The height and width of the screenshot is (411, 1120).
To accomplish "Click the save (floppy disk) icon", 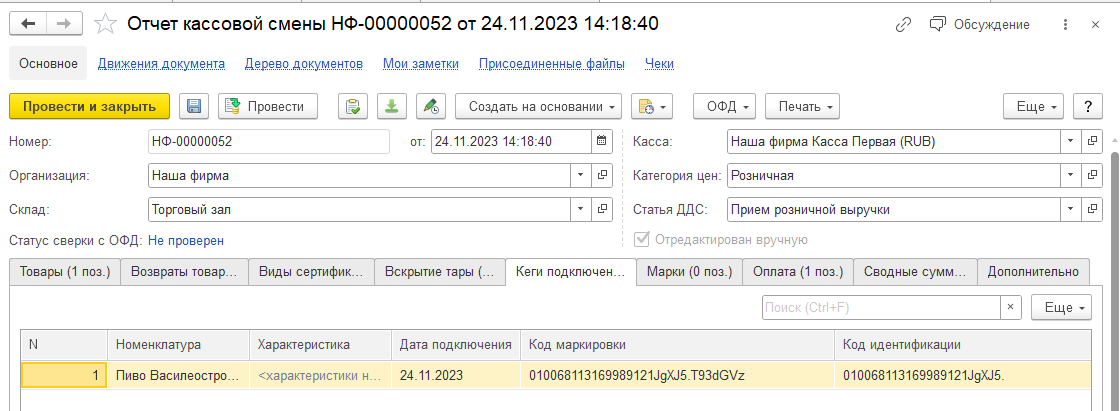I will pyautogui.click(x=194, y=106).
